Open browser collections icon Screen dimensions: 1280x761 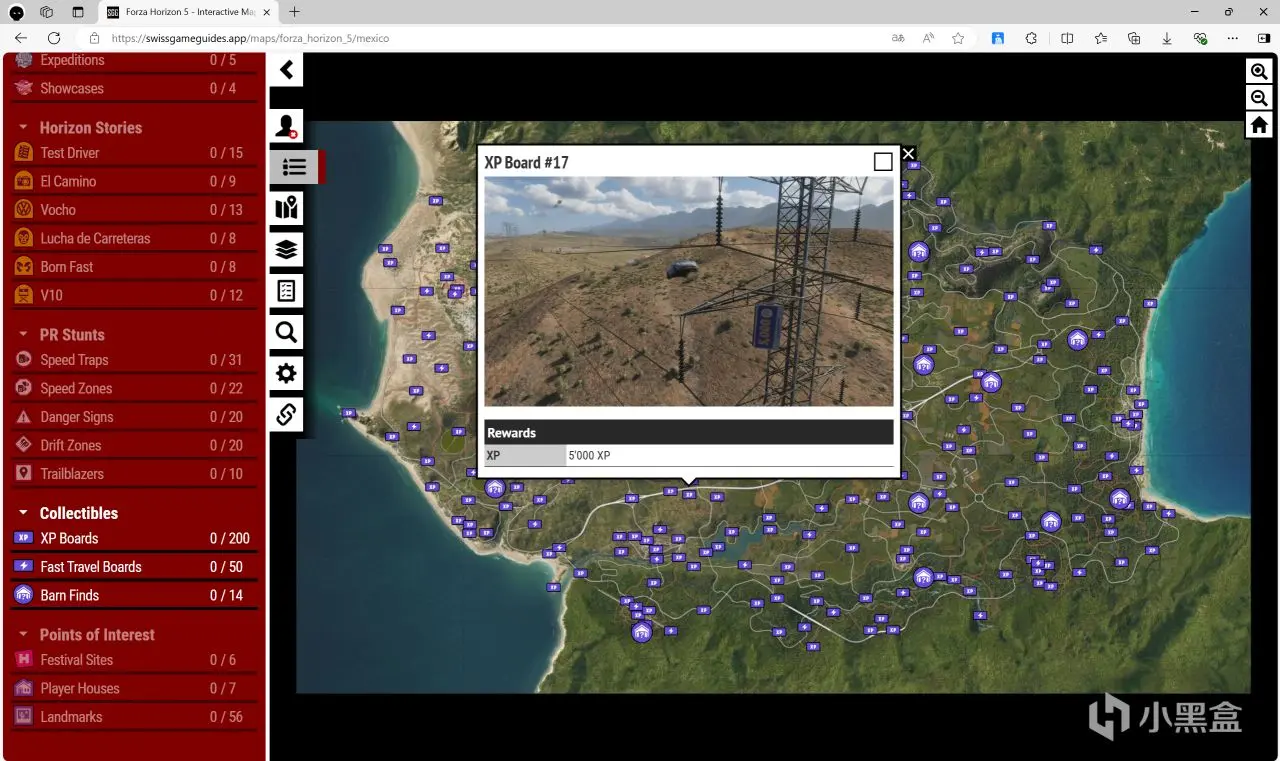[1134, 38]
